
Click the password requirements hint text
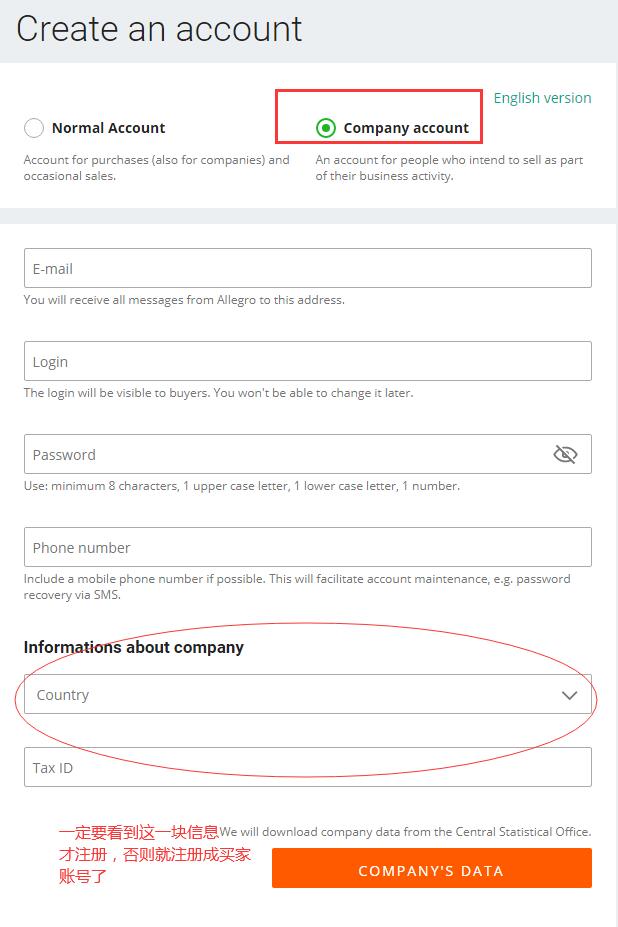tap(242, 486)
